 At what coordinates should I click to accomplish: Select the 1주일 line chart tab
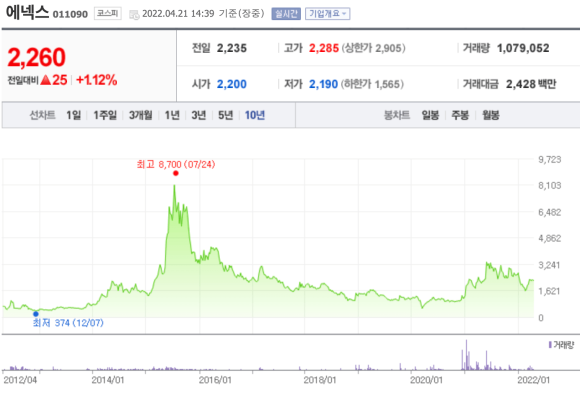[x=105, y=115]
